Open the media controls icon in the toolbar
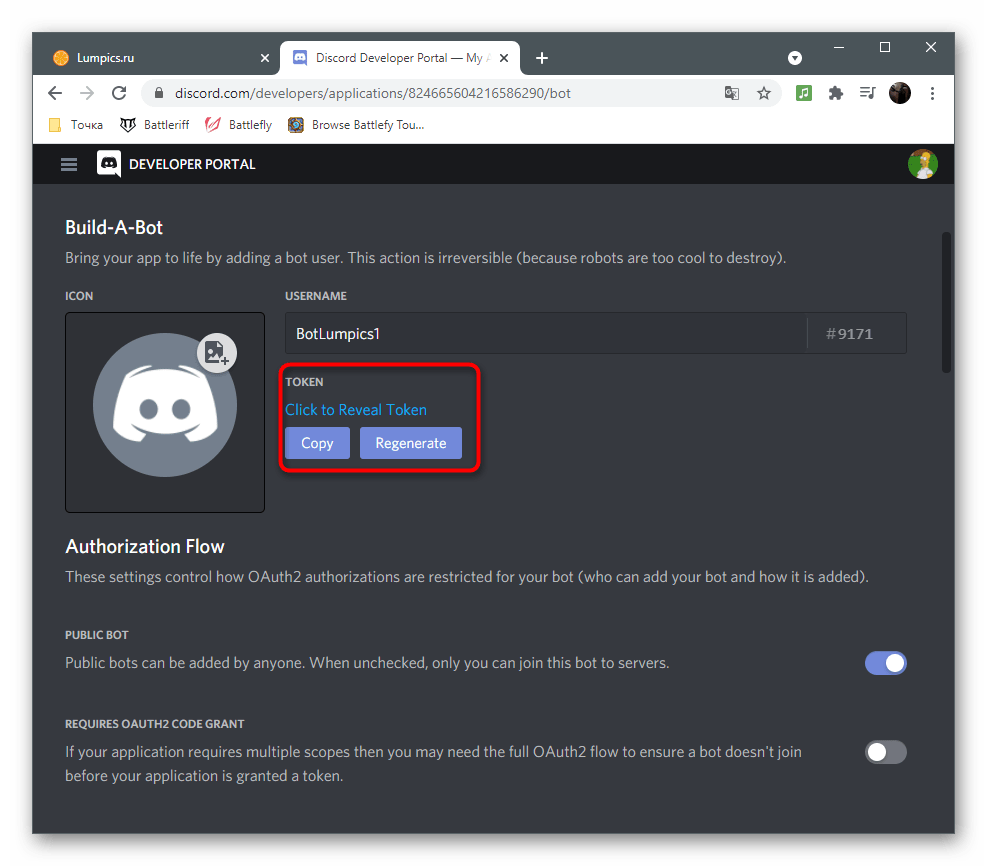The width and height of the screenshot is (987, 866). click(x=867, y=92)
